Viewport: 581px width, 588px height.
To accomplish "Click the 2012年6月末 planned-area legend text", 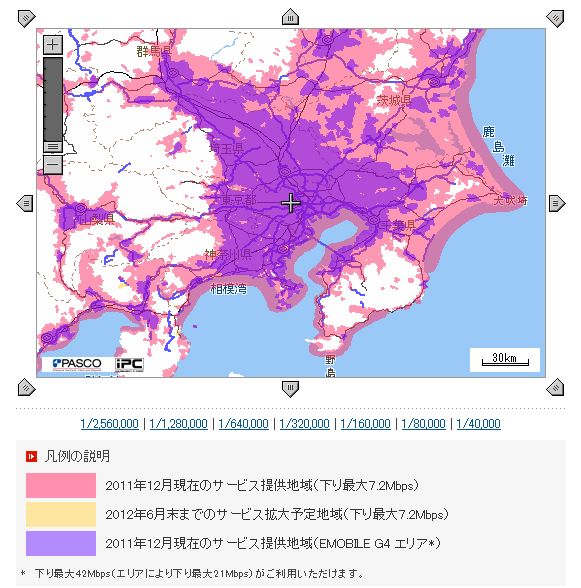I will tap(277, 514).
